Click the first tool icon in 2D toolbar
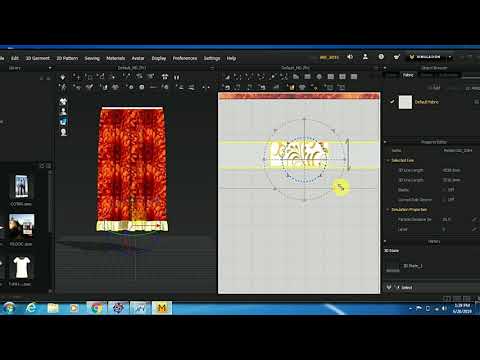The height and width of the screenshot is (360, 480). 227,77
